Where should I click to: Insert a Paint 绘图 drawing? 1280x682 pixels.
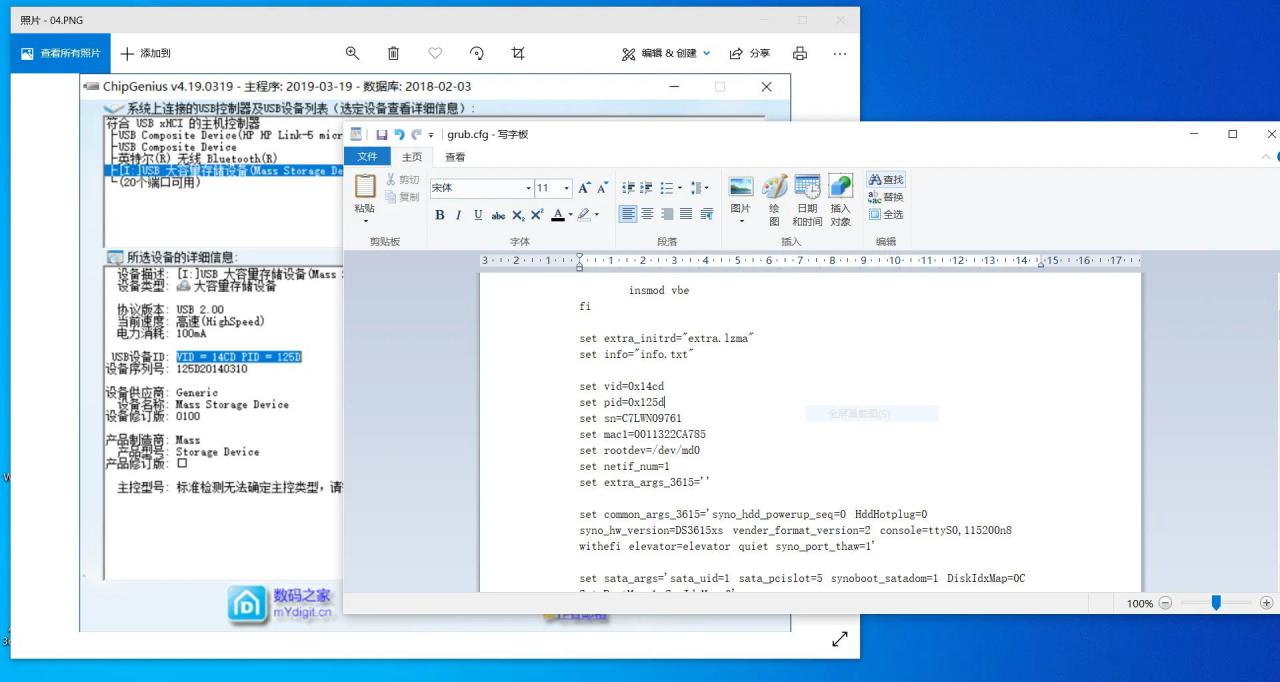pos(774,199)
